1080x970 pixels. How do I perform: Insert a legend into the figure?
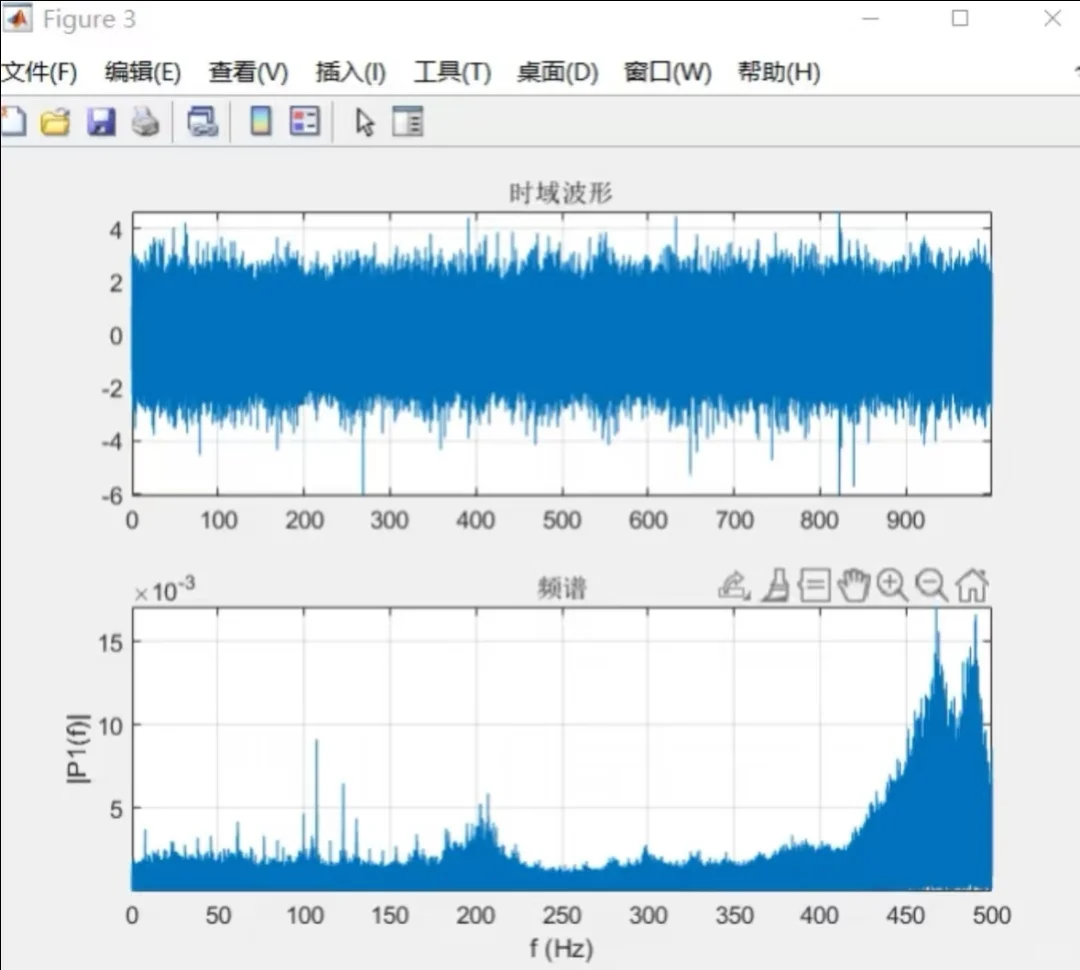point(303,121)
